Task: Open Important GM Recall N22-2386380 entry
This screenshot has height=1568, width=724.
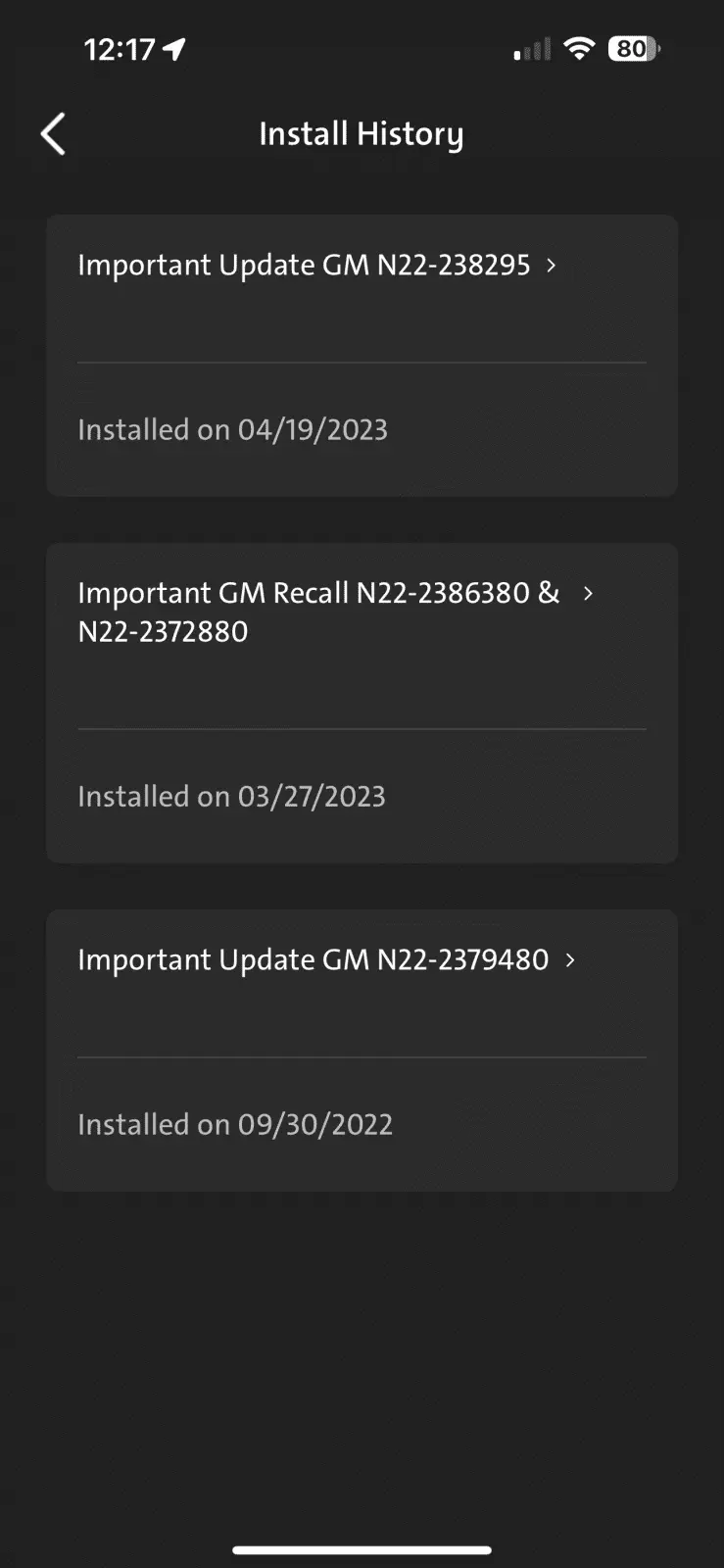Action: (x=318, y=612)
